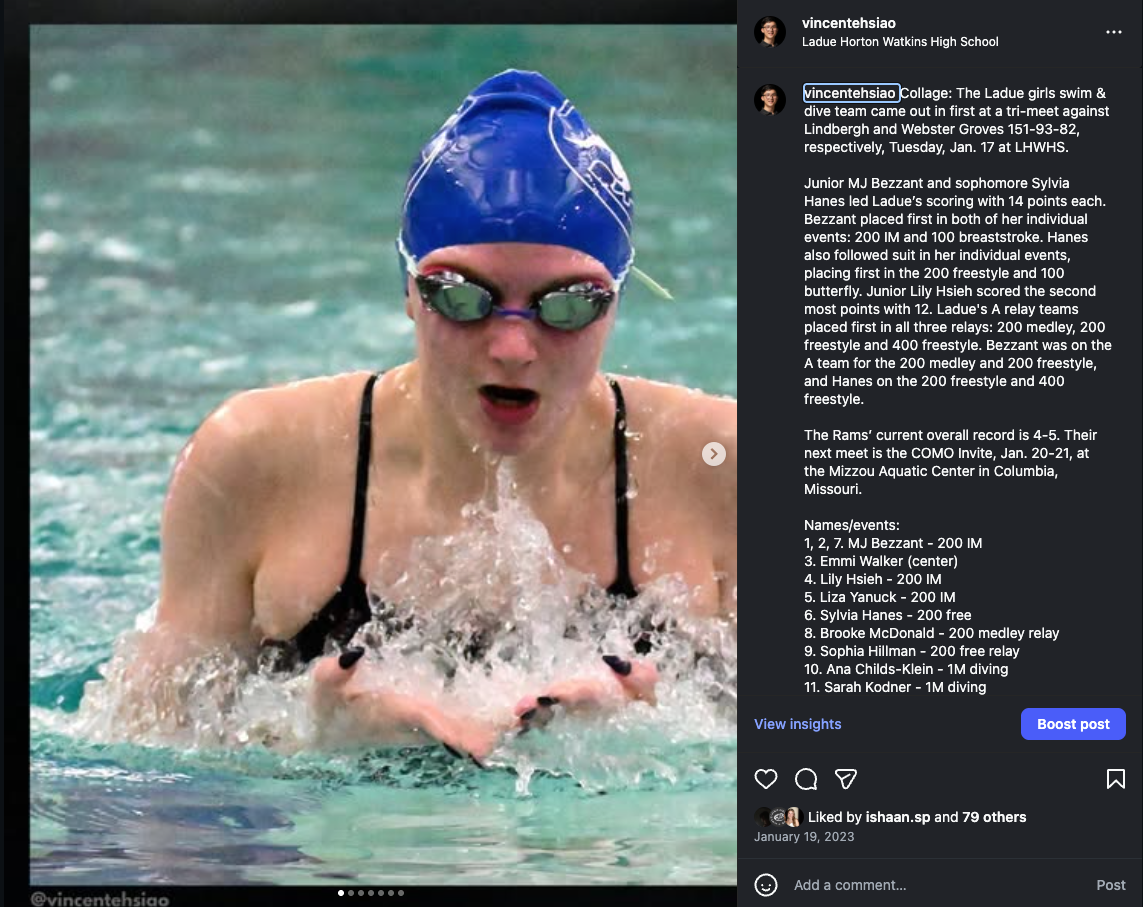The height and width of the screenshot is (907, 1143).
Task: Open vincentehsiao header profile picture
Action: point(770,32)
